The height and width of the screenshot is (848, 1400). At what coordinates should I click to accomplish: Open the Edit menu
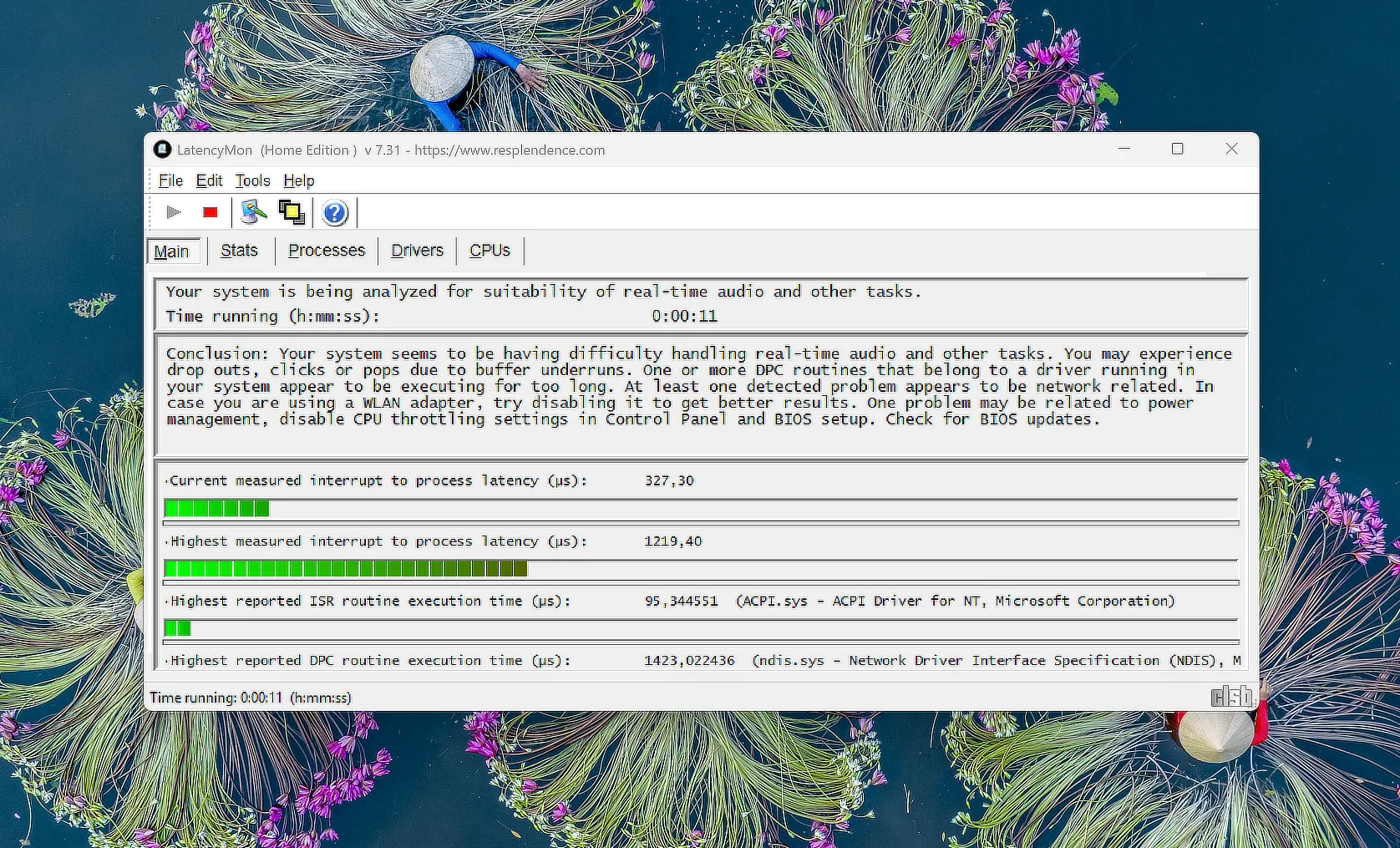209,180
